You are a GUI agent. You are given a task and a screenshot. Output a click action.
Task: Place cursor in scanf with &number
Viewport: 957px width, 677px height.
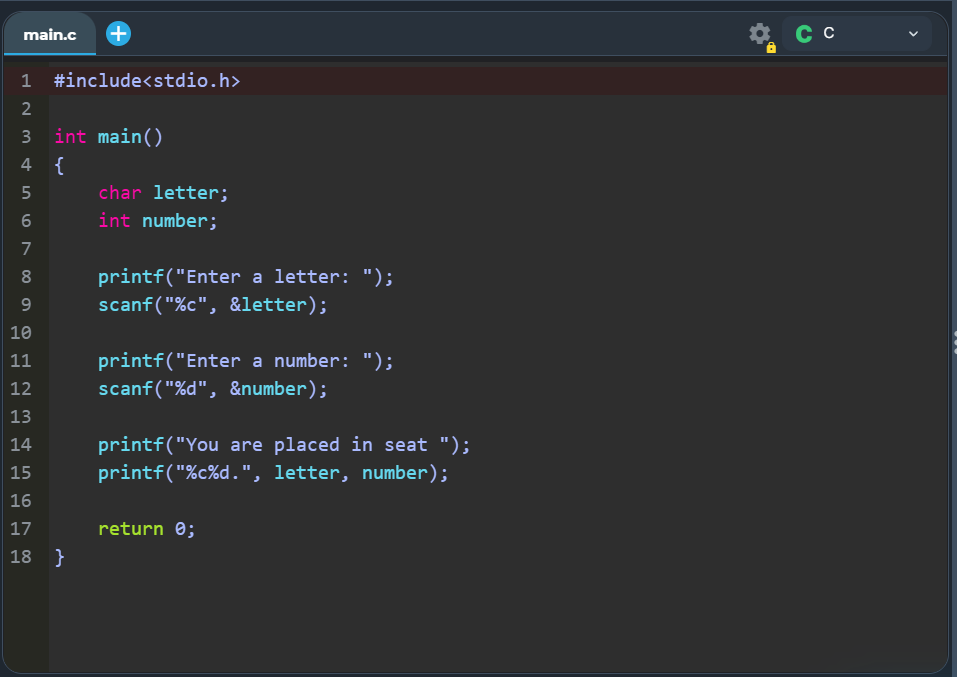click(x=212, y=388)
